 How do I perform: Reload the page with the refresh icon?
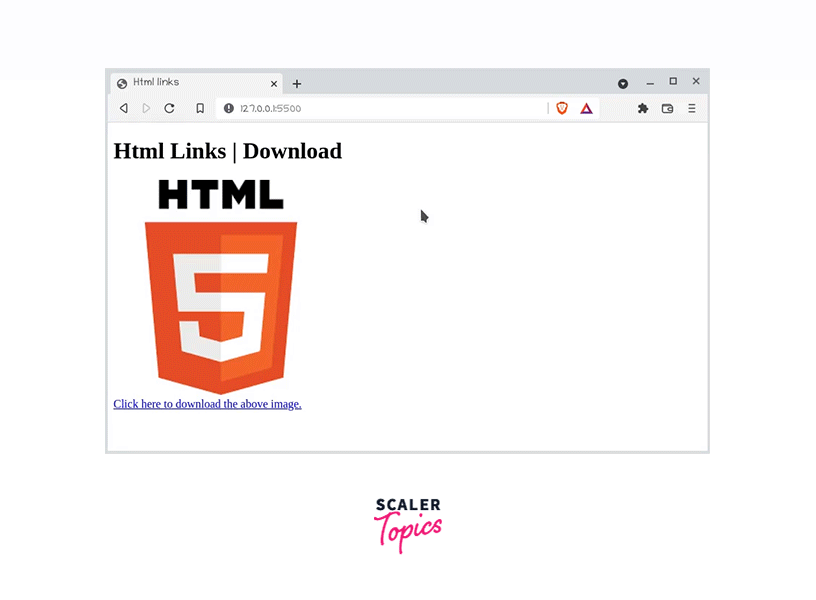pyautogui.click(x=170, y=108)
